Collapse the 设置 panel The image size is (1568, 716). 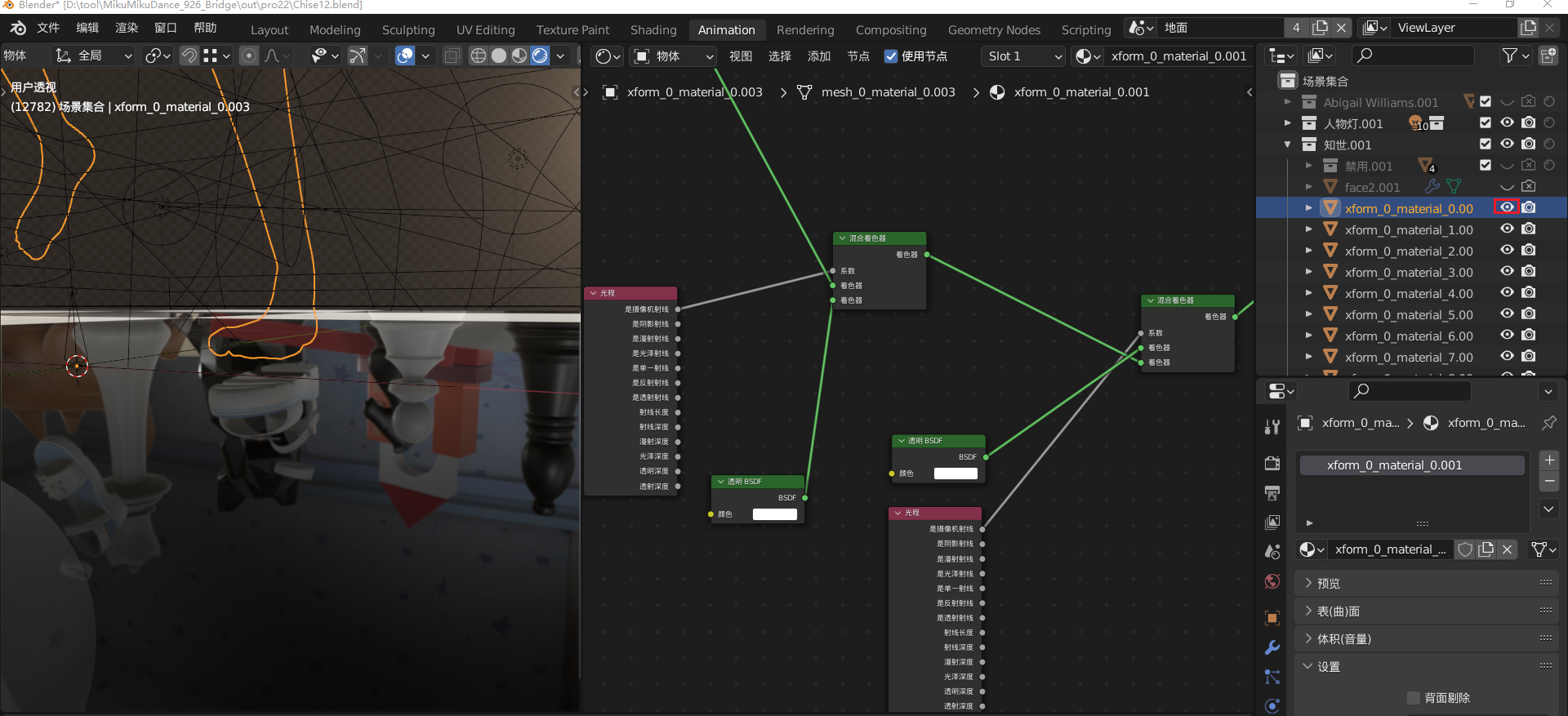click(1427, 666)
